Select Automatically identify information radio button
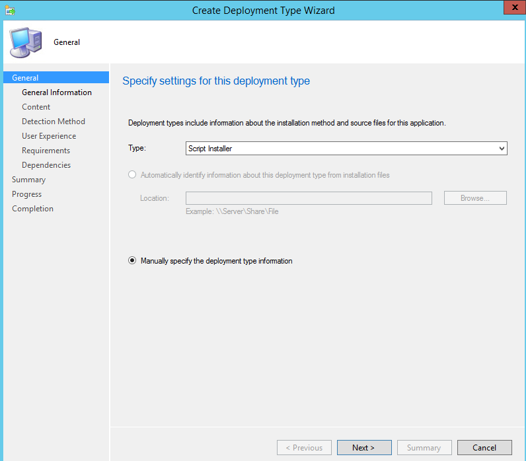The width and height of the screenshot is (526, 461). point(132,174)
